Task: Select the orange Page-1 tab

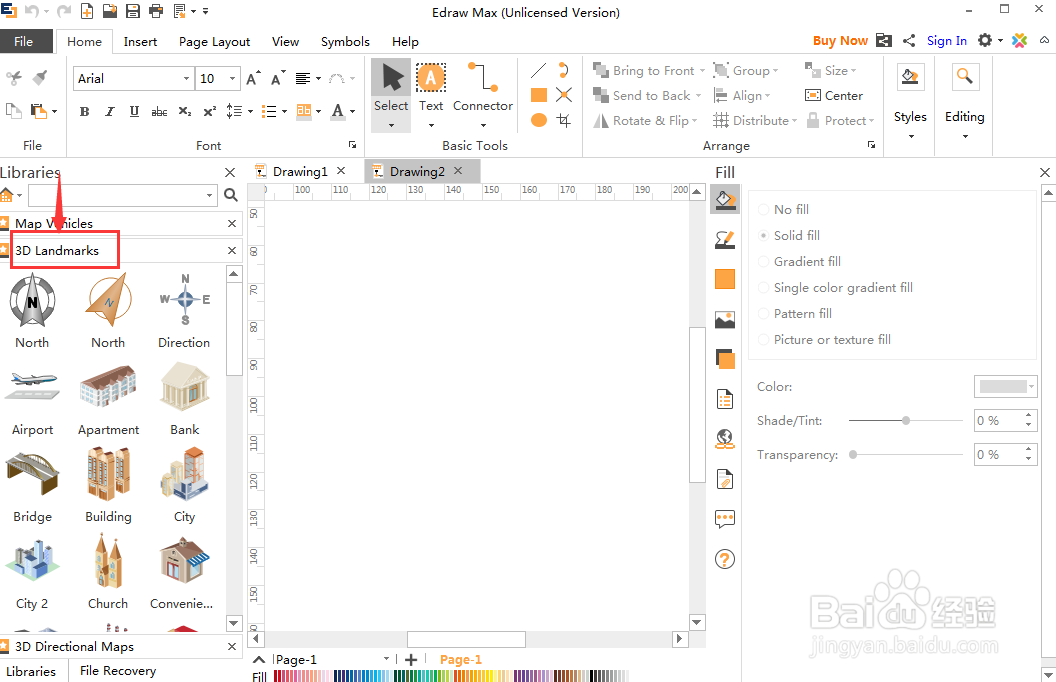Action: click(461, 660)
